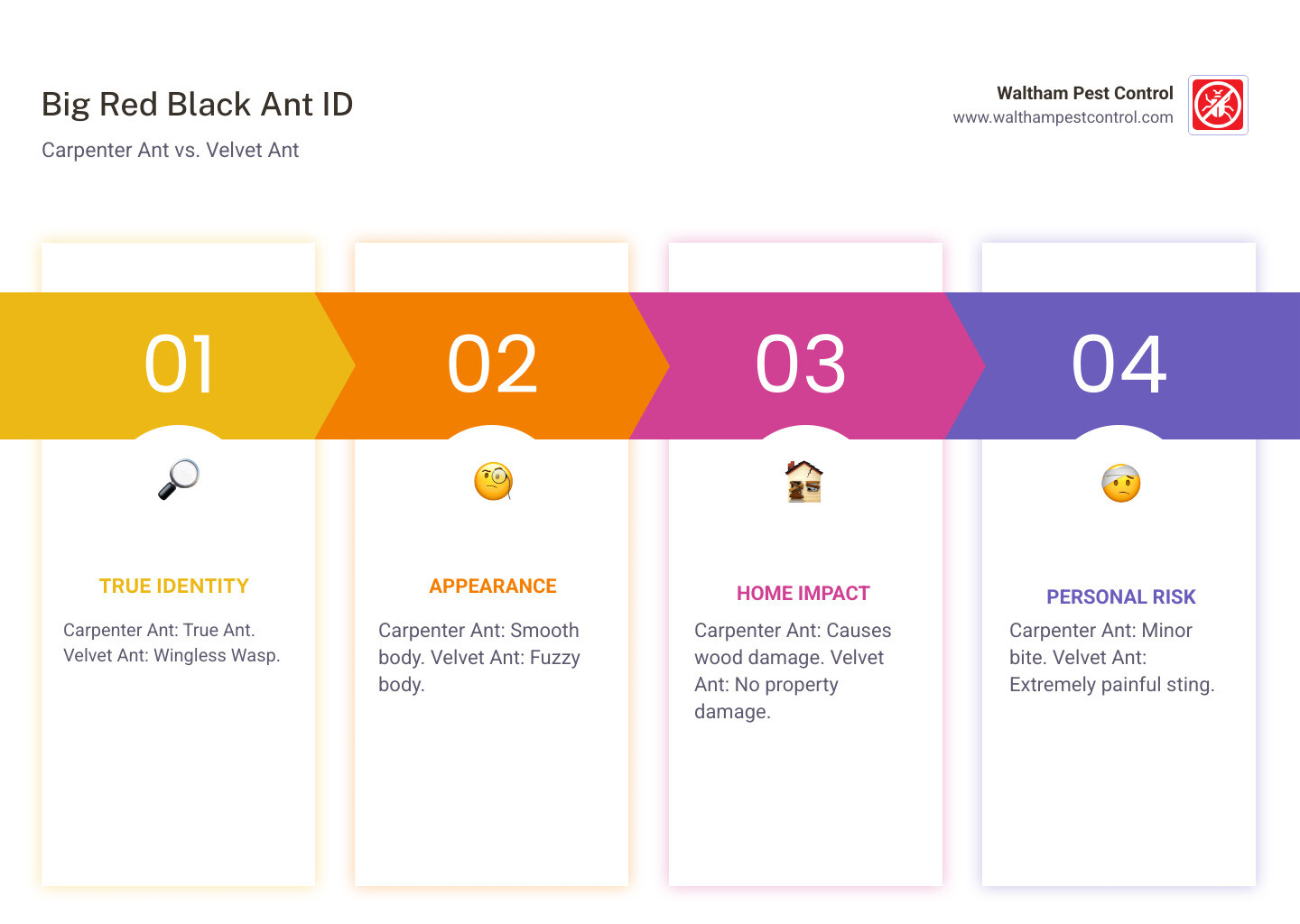Viewport: 1300px width, 924px height.
Task: Select the orange 02 arrow step
Action: pos(493,365)
